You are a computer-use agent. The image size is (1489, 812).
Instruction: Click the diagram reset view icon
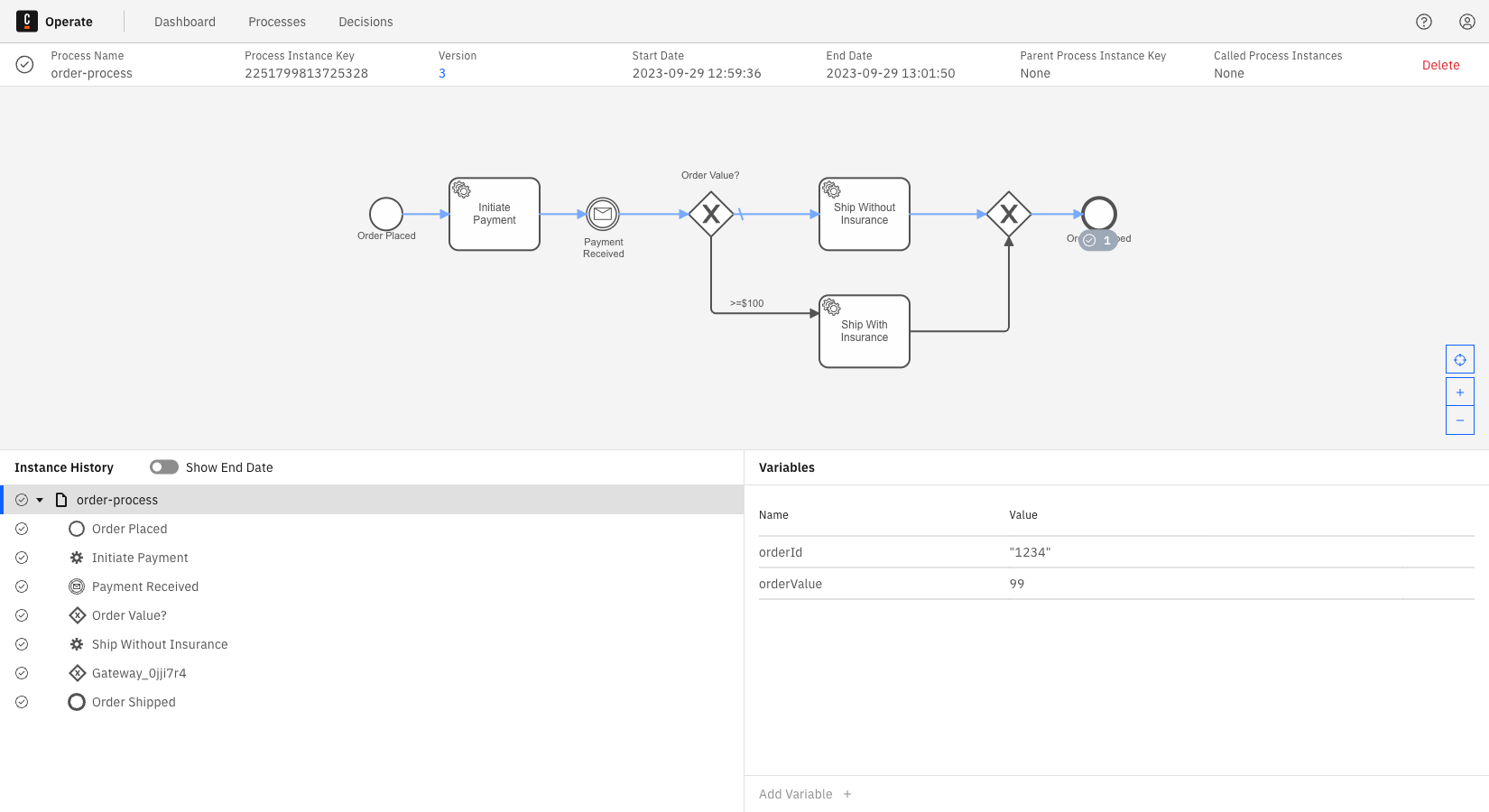click(1459, 358)
